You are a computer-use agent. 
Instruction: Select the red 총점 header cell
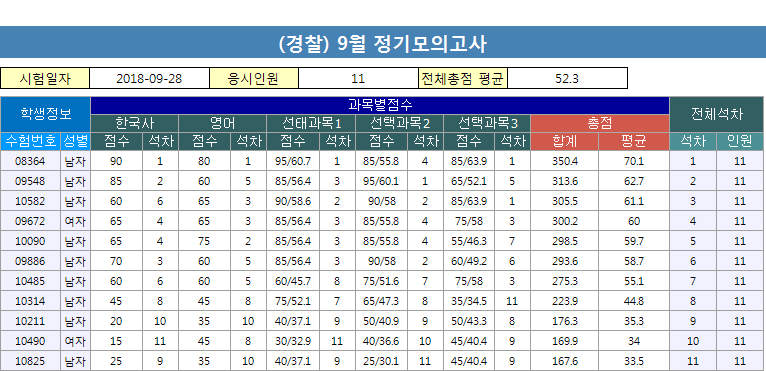599,123
